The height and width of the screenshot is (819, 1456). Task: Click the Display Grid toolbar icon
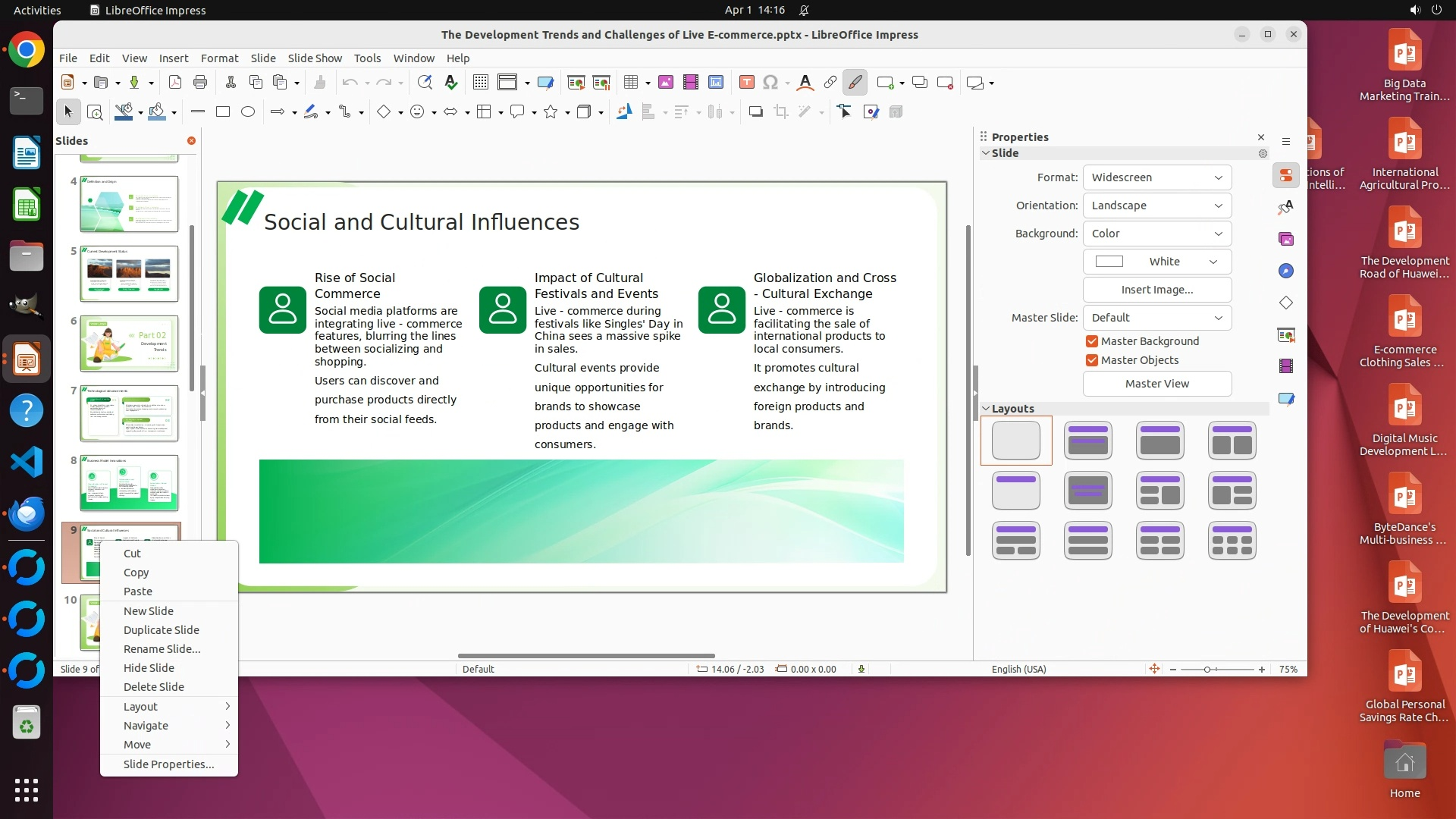[x=480, y=83]
